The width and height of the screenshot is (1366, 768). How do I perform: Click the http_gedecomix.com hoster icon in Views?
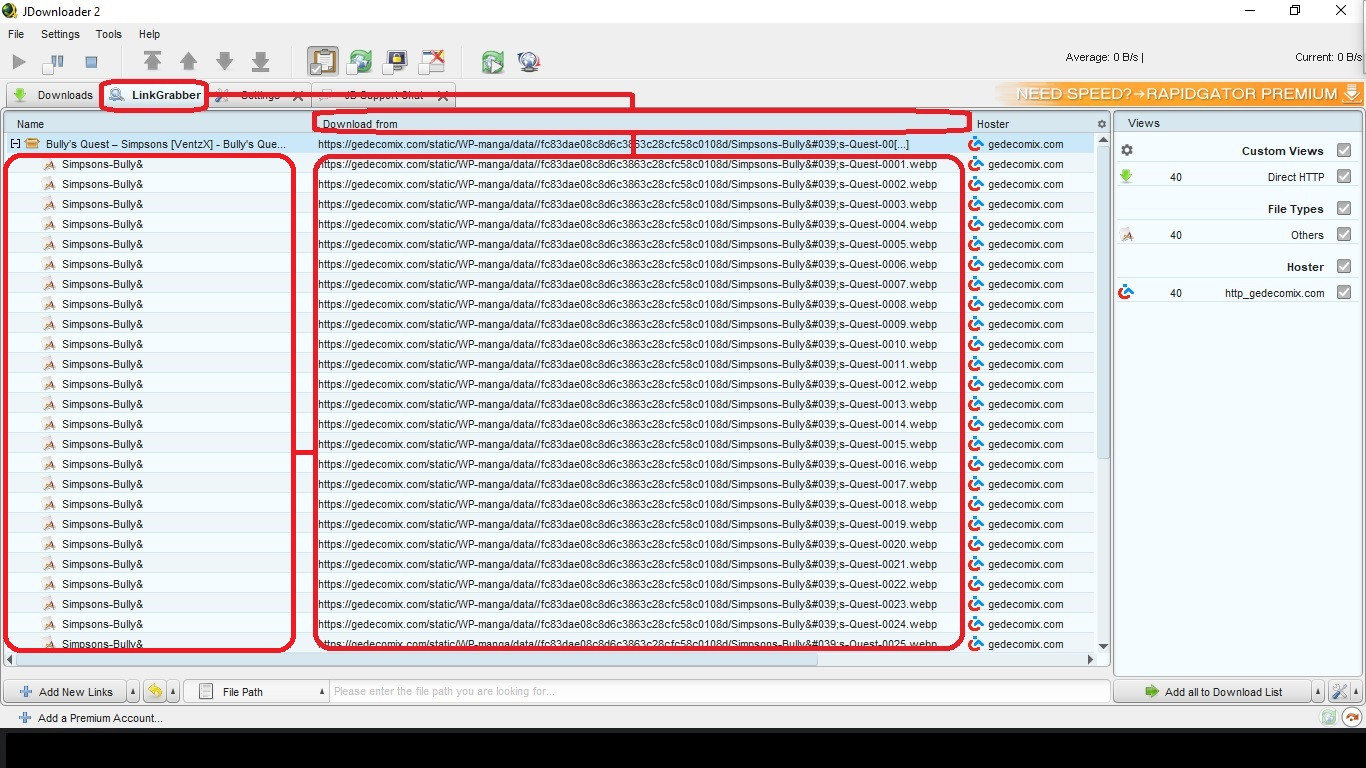click(x=1126, y=293)
